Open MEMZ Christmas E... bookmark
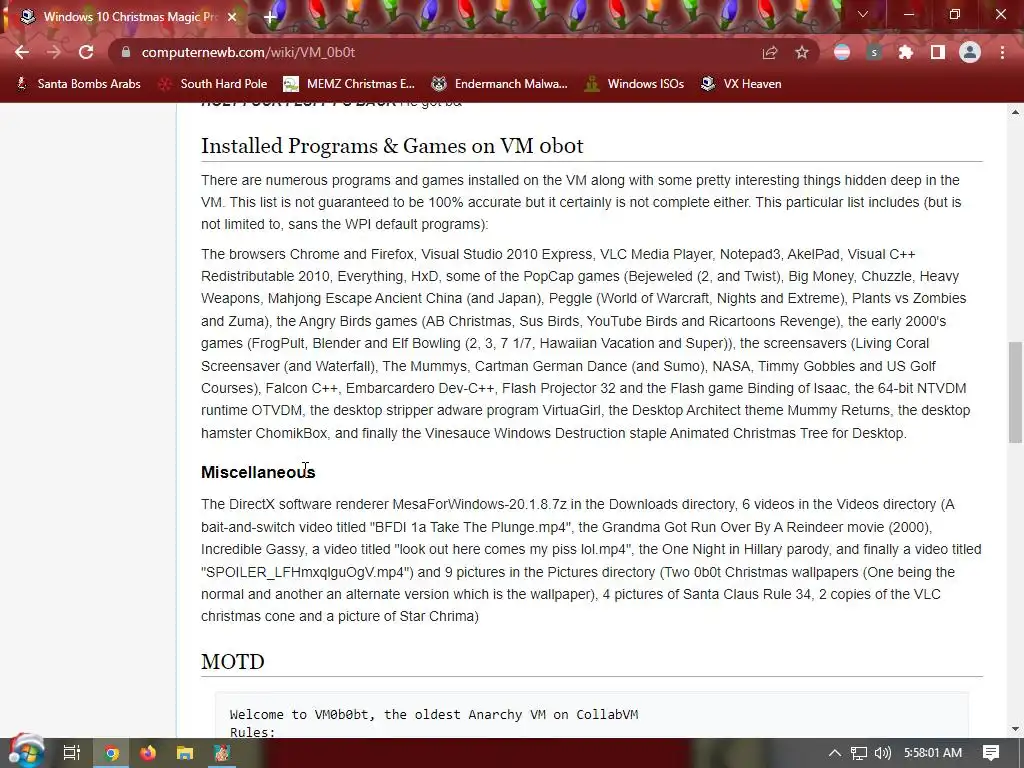 tap(349, 84)
